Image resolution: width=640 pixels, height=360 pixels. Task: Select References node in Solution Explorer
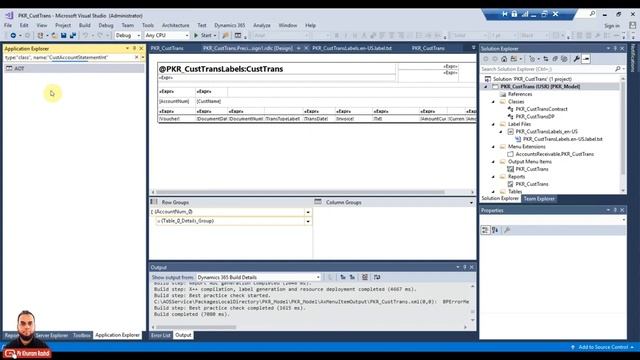[520, 94]
